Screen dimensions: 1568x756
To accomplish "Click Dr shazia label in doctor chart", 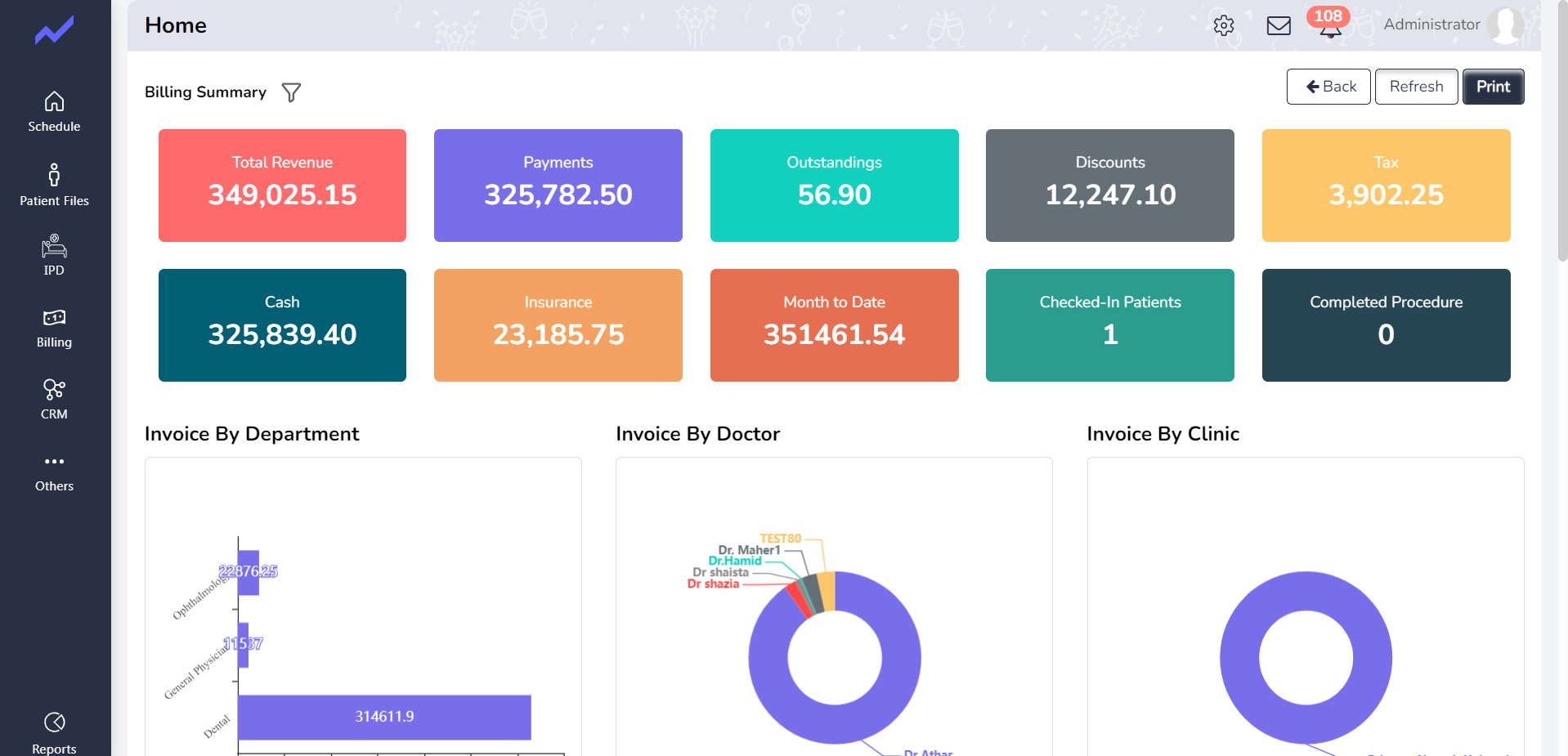I will tap(714, 584).
